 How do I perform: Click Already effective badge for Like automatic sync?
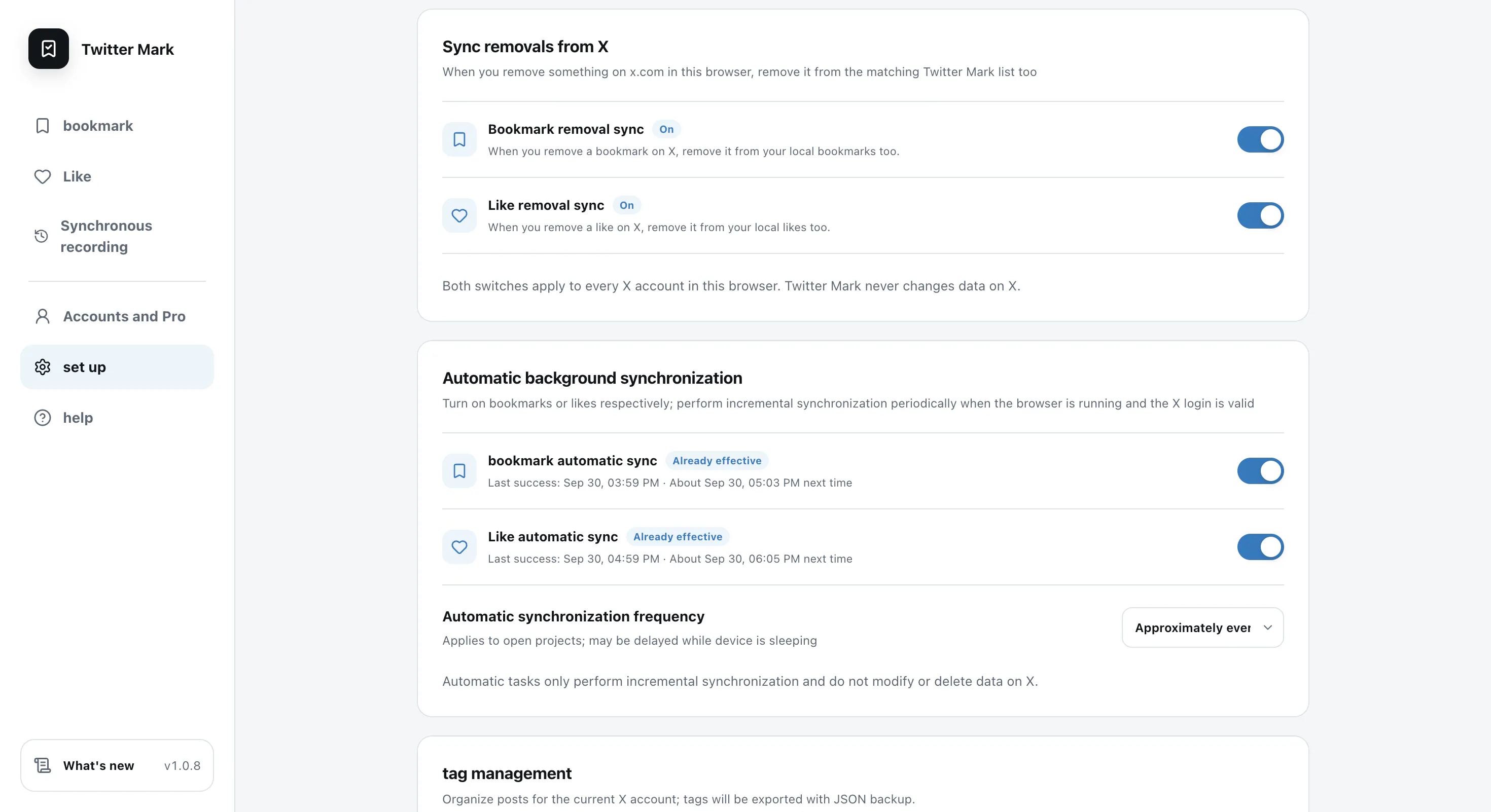pyautogui.click(x=677, y=537)
